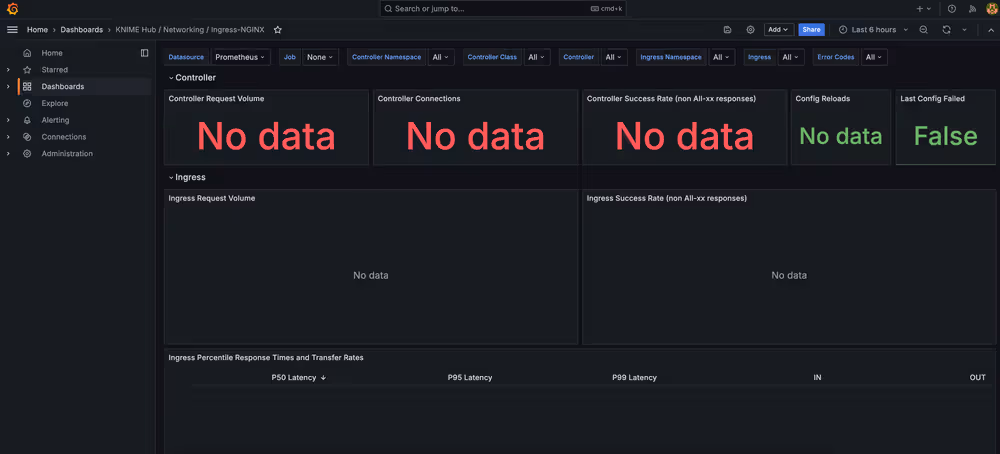Click the plus new item icon
Screen dimensions: 1000x454
(923, 9)
